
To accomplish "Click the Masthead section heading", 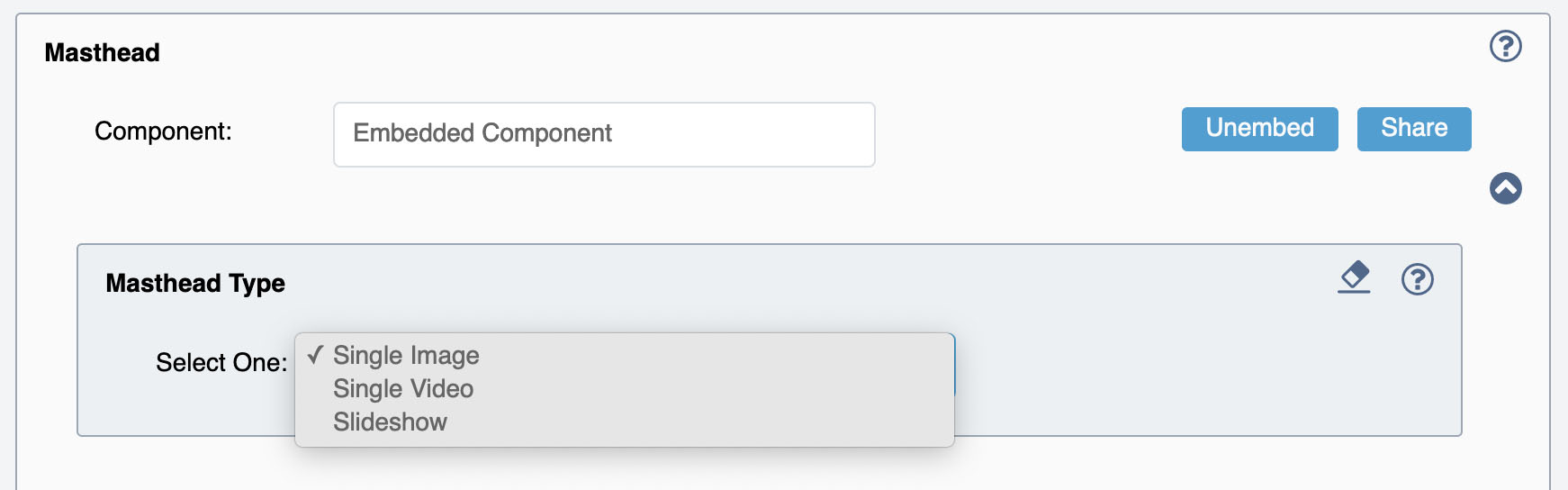I will tap(103, 53).
